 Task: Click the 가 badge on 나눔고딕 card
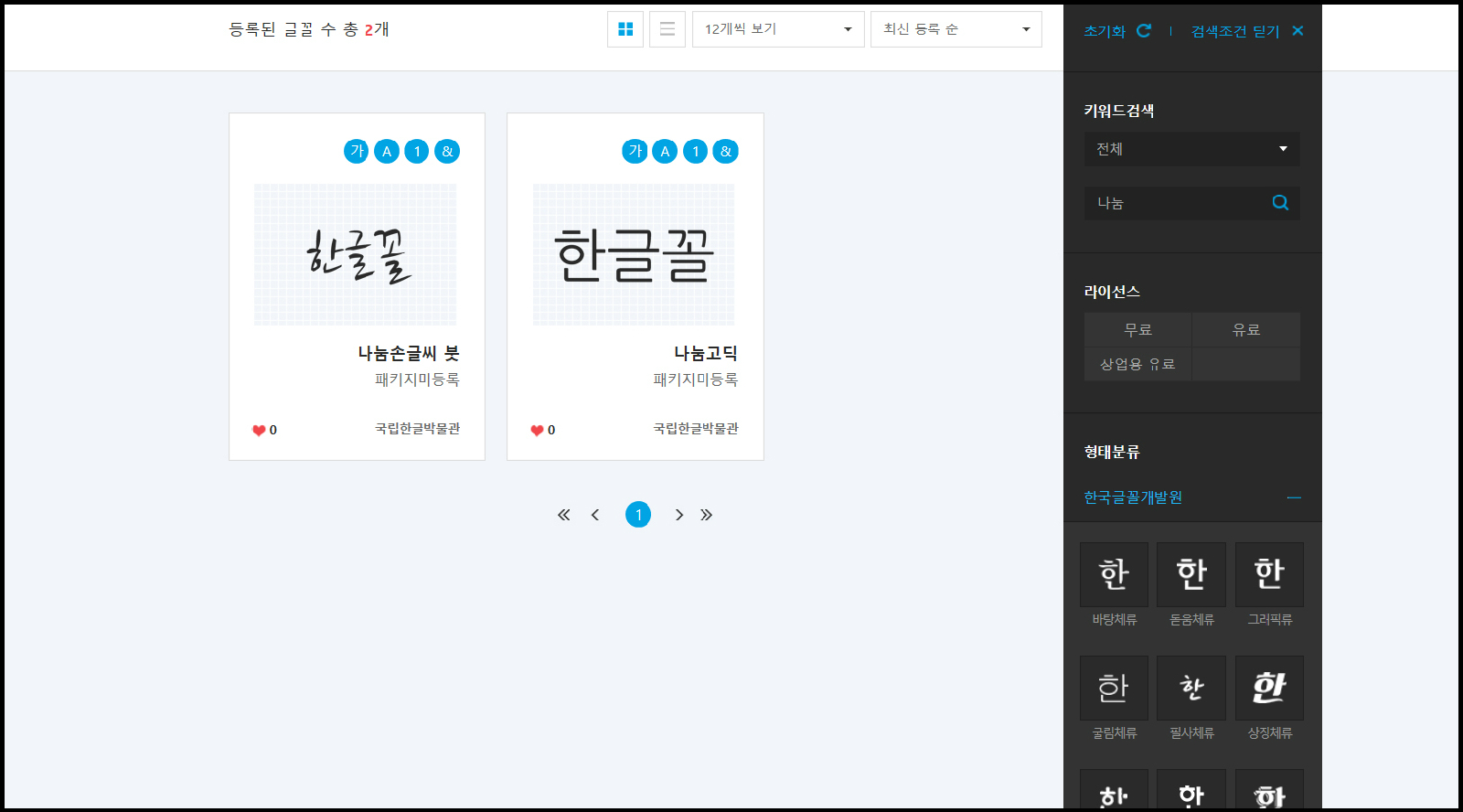coord(635,151)
